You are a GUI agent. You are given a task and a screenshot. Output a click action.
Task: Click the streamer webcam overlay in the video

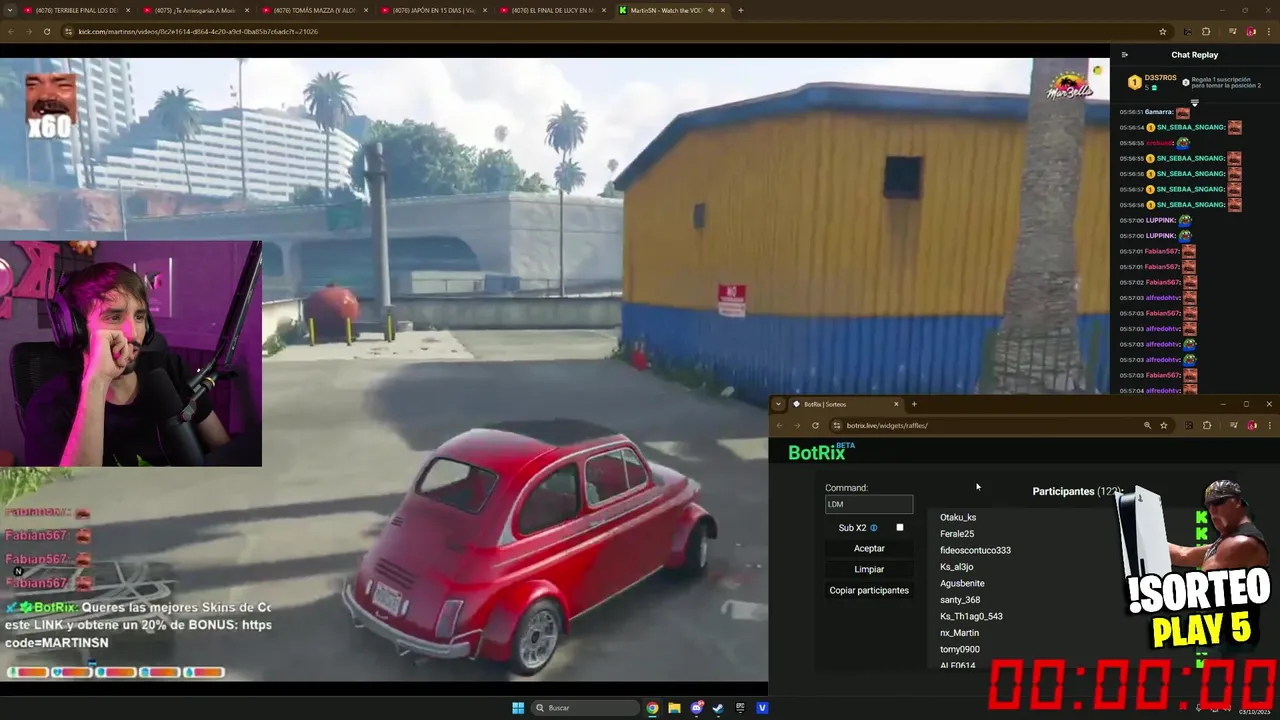[131, 353]
